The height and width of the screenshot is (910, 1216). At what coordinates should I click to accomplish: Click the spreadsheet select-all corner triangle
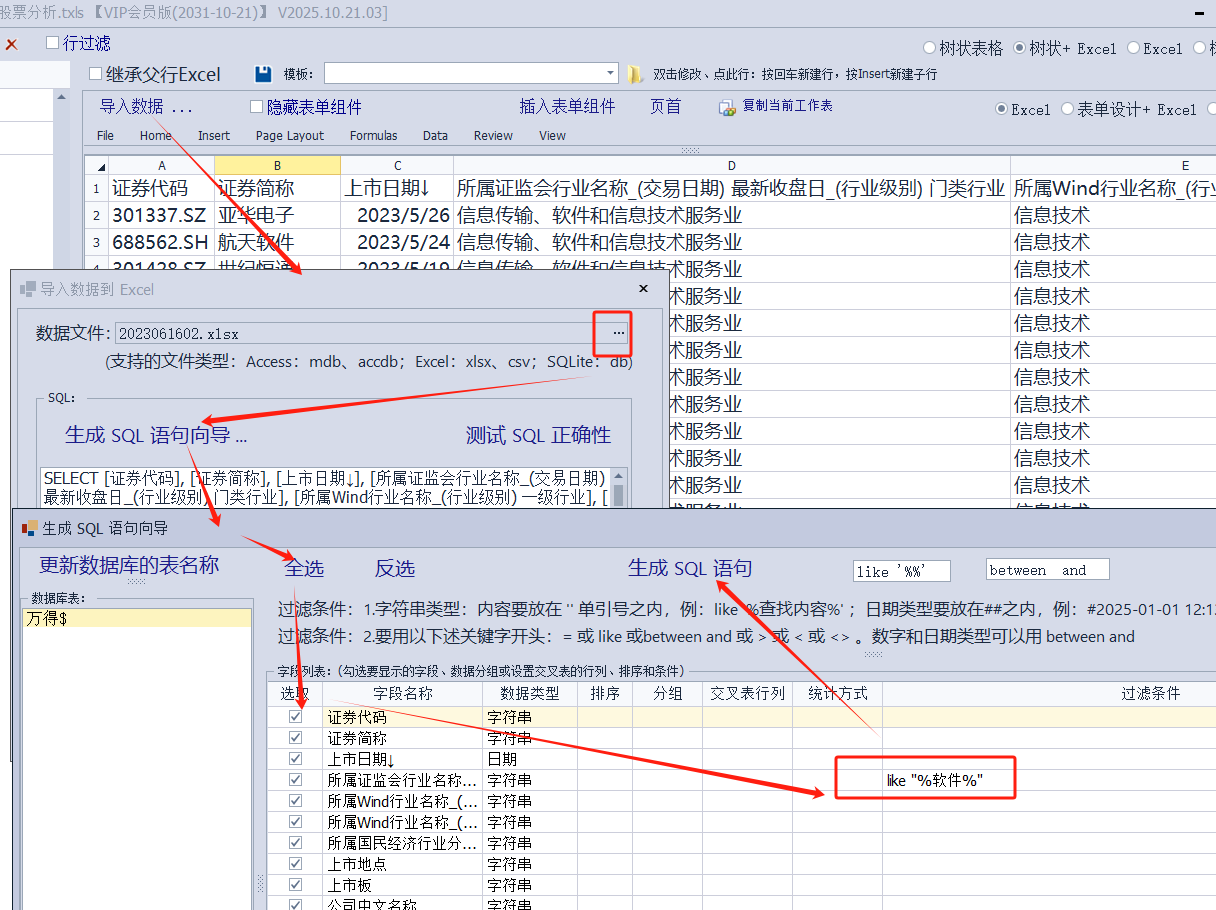click(x=96, y=166)
